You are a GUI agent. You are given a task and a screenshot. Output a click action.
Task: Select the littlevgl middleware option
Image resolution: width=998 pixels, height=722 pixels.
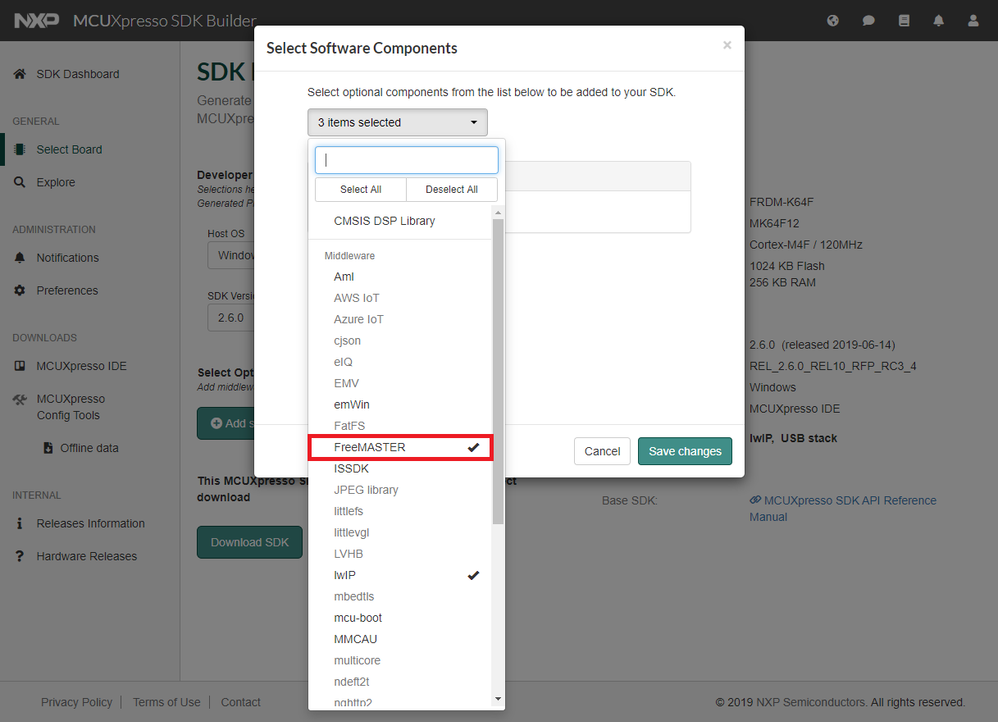(400, 532)
